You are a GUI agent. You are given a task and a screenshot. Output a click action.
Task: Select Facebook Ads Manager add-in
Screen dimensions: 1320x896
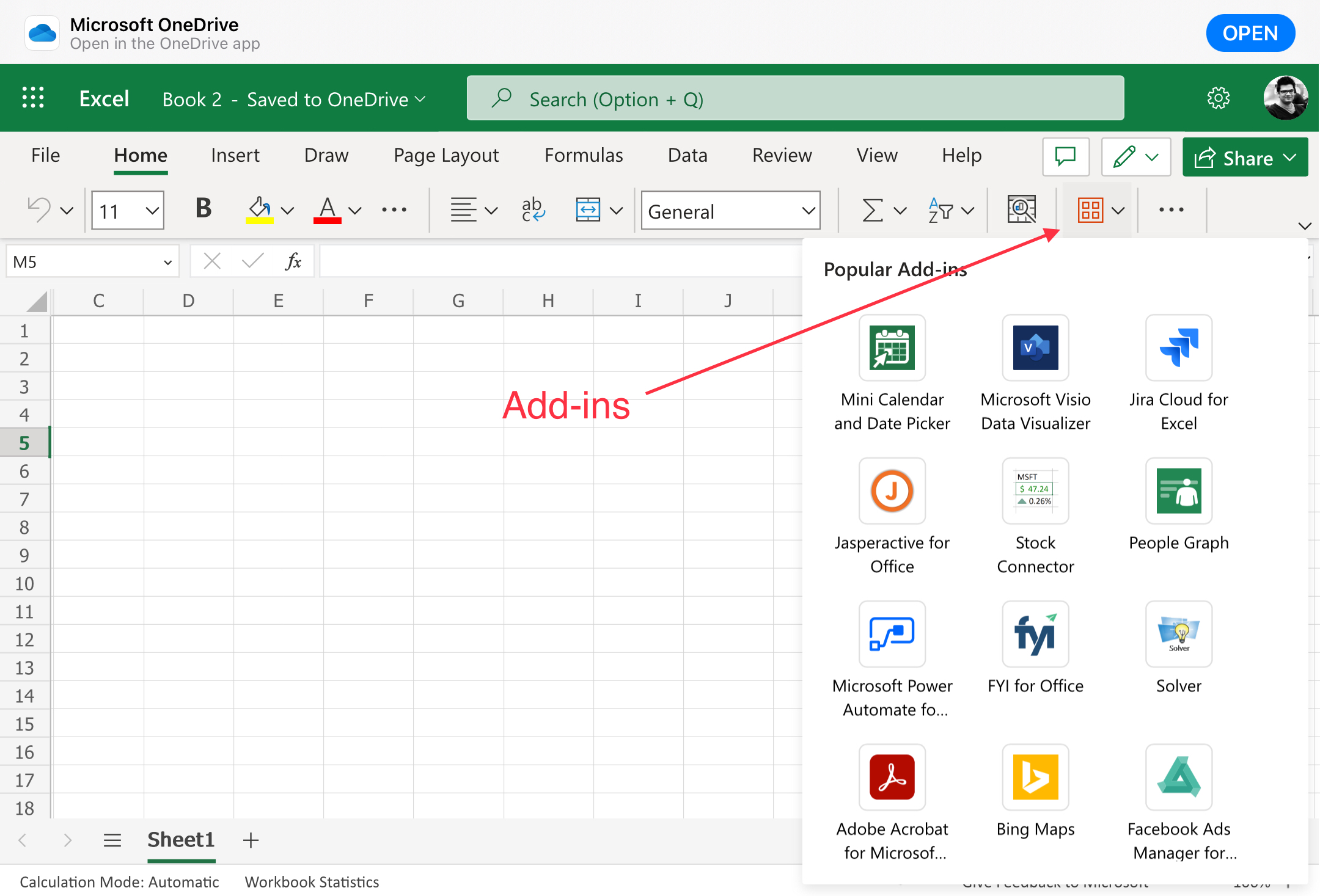click(1179, 803)
